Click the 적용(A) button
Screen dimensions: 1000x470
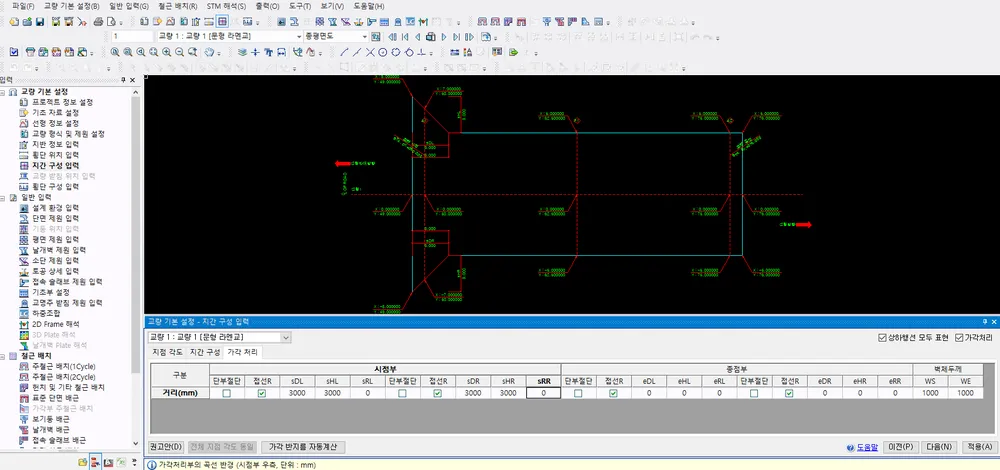tap(978, 447)
